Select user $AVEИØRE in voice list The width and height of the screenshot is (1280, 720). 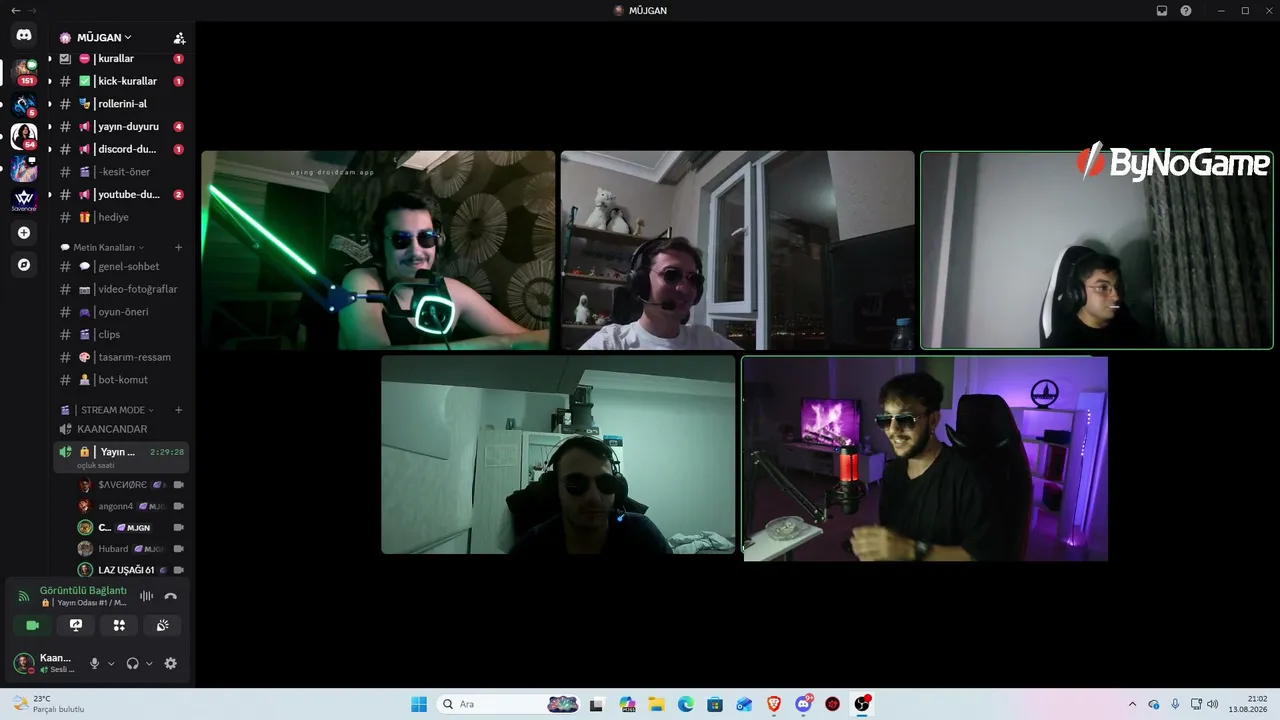pos(131,485)
